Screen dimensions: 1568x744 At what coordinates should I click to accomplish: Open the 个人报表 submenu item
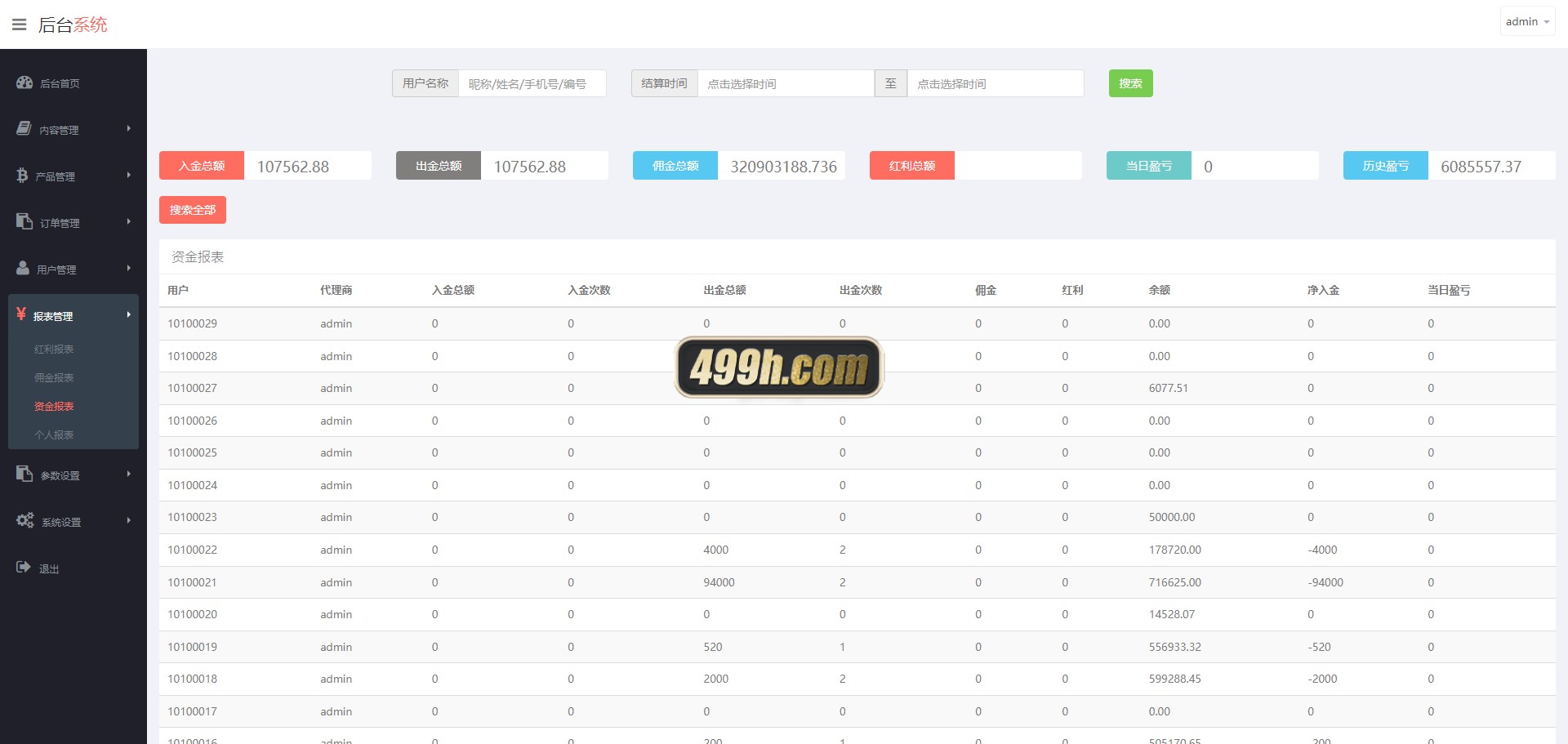point(54,435)
